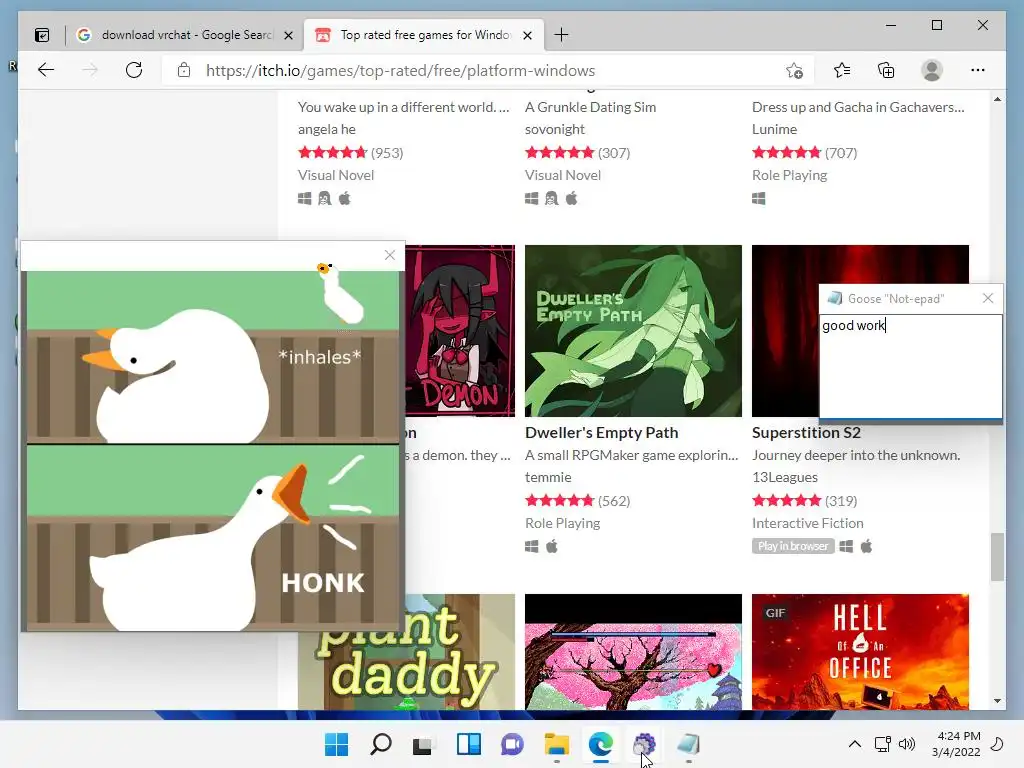1024x768 pixels.
Task: Open the Favorites list icon
Action: coord(842,70)
